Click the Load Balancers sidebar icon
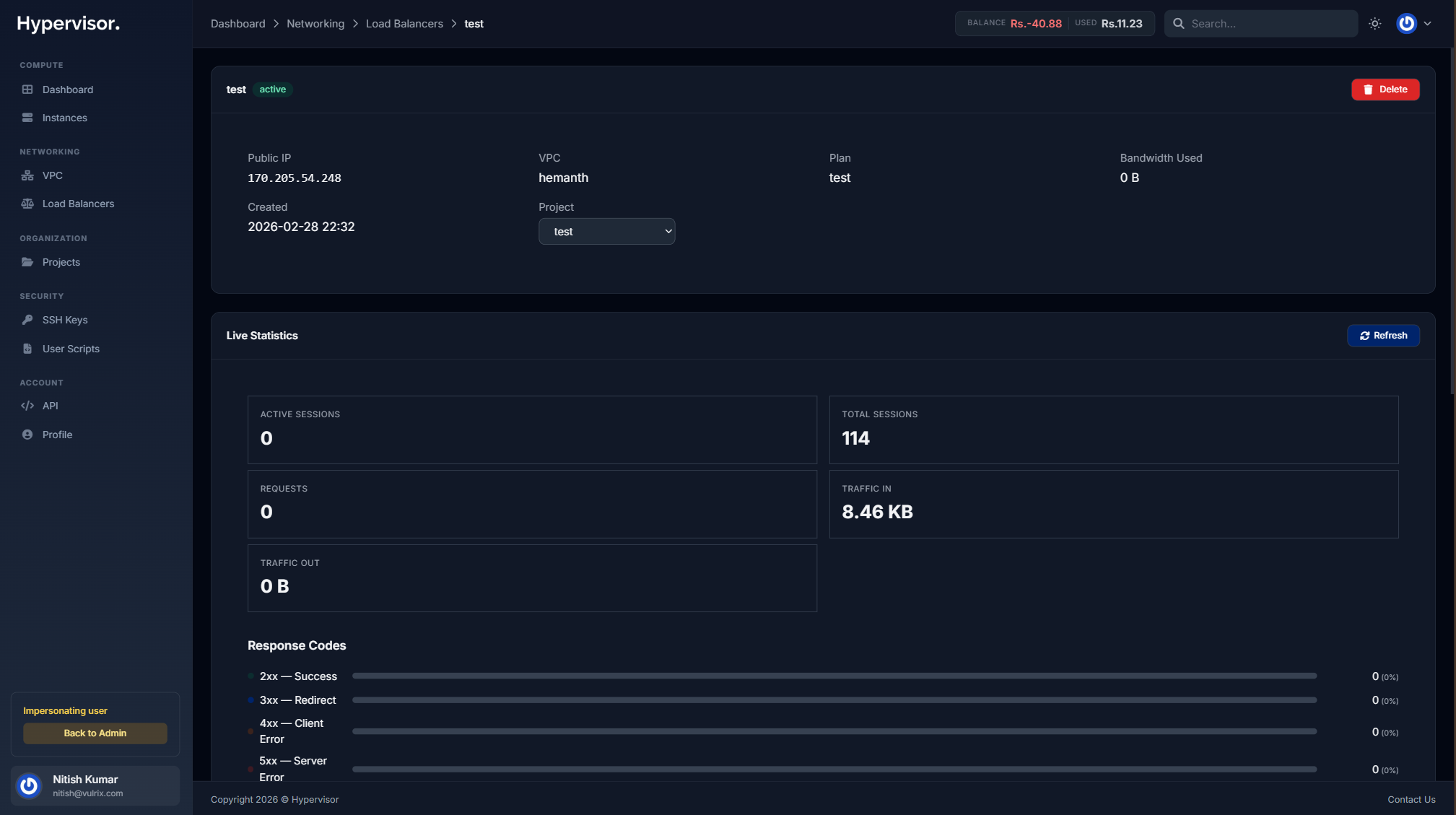Image resolution: width=1456 pixels, height=815 pixels. pyautogui.click(x=27, y=204)
